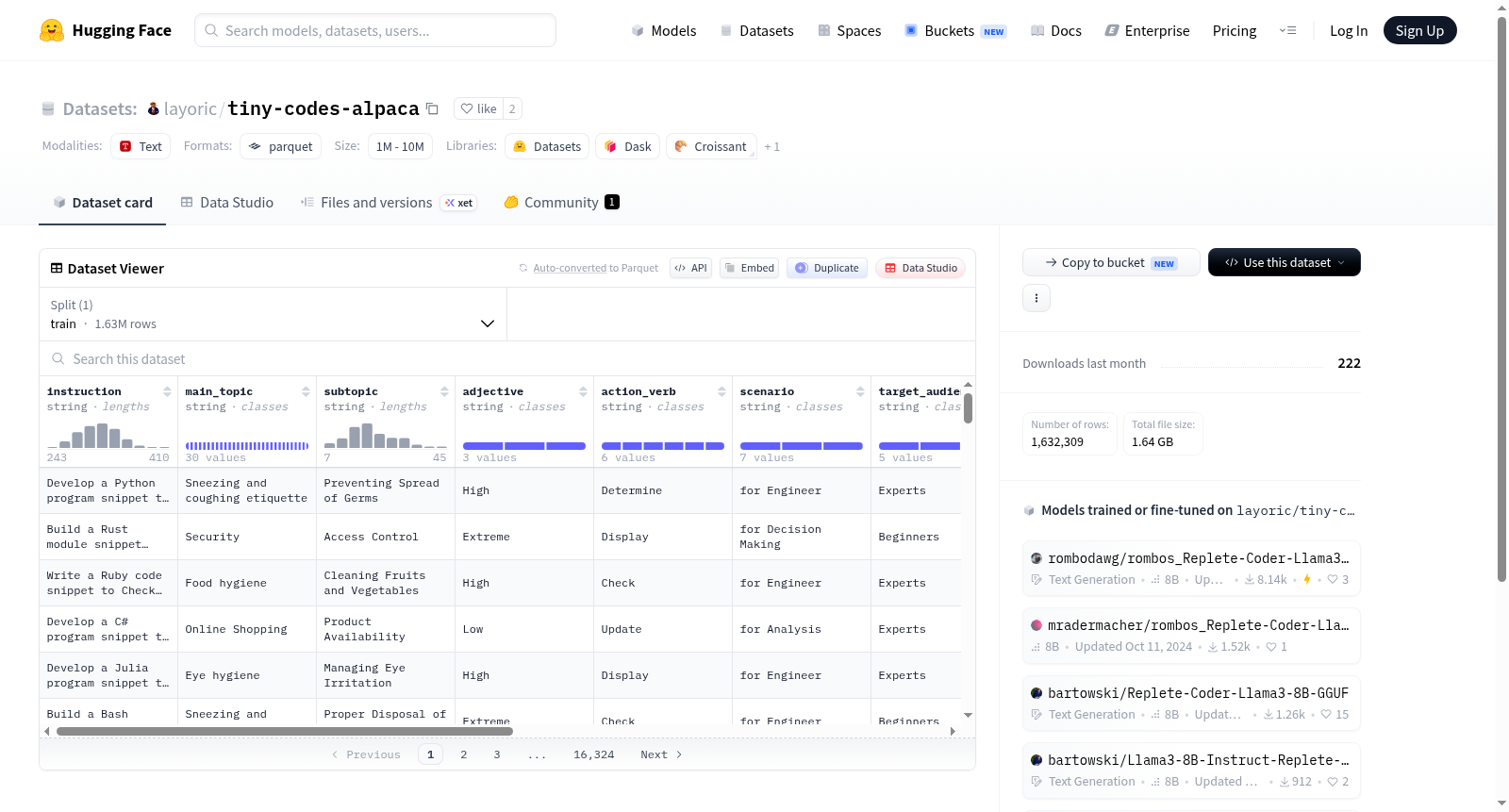Click the Hugging Face logo emoji
Viewport: 1509px width, 812px height.
52,30
